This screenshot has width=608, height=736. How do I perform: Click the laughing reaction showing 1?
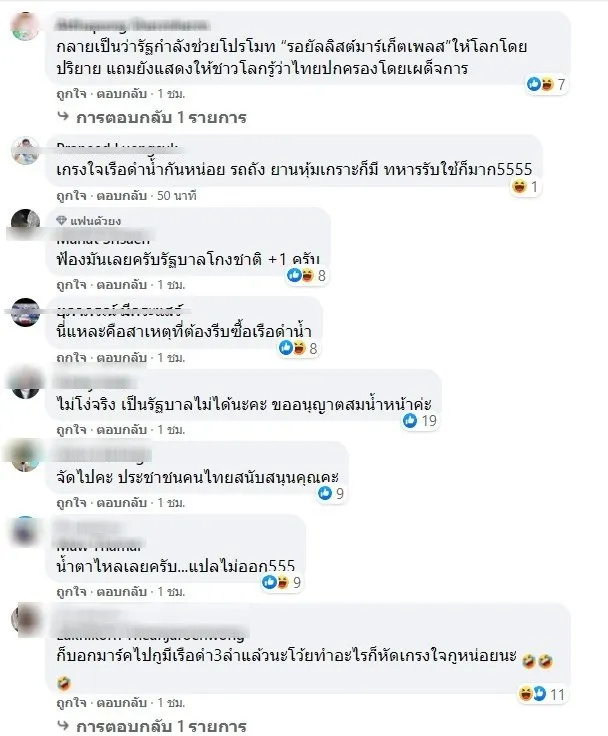525,187
